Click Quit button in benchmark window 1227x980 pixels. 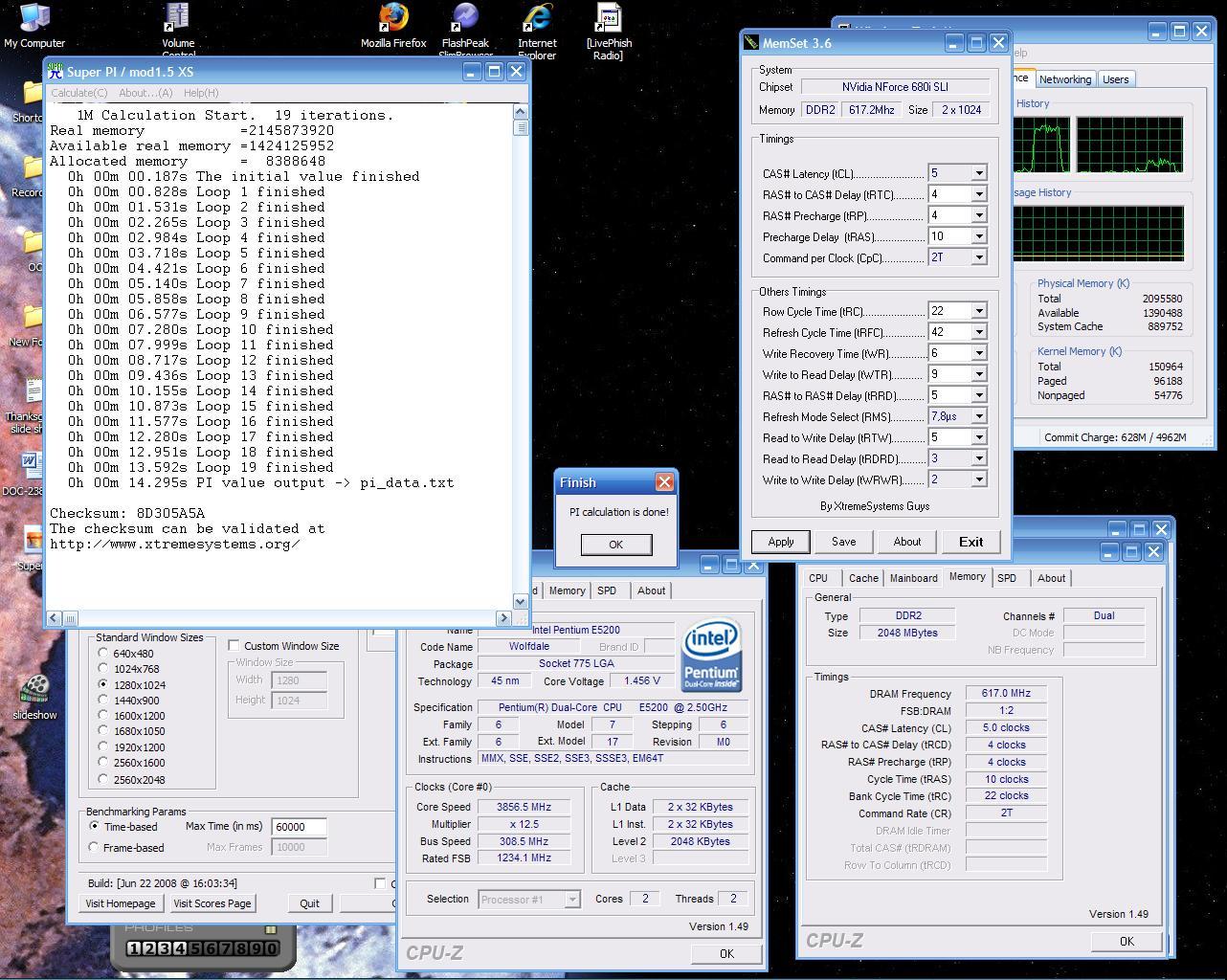309,903
